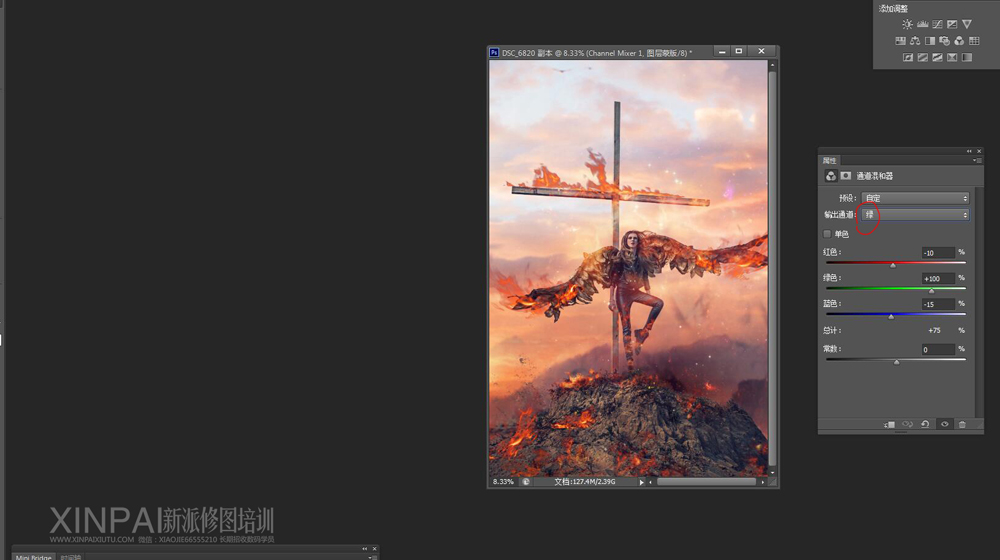Viewport: 1000px width, 560px height.
Task: Delete this adjustment layer (trash icon)
Action: [x=962, y=424]
